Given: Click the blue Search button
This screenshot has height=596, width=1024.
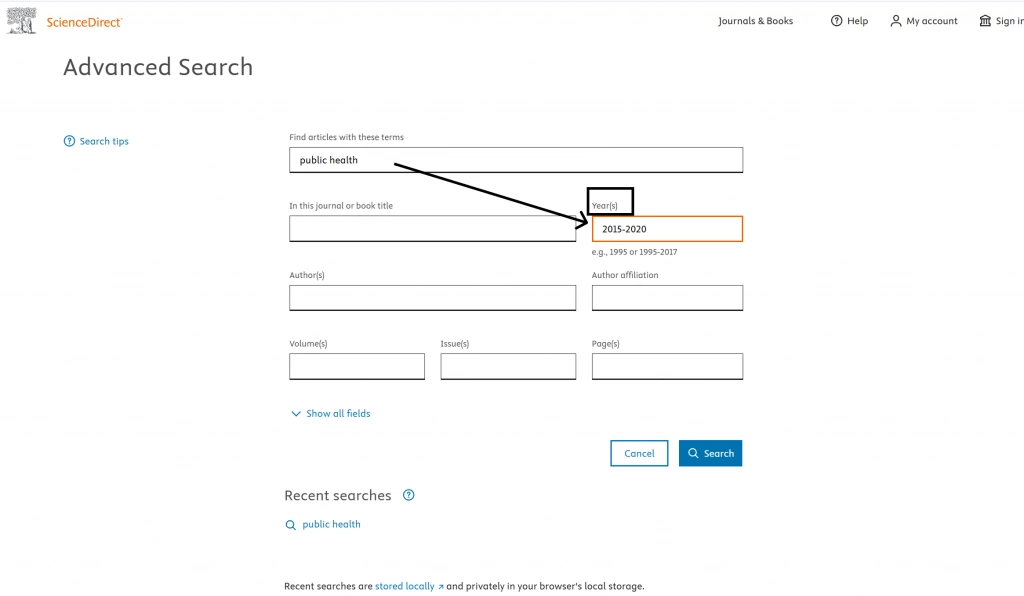Looking at the screenshot, I should (711, 453).
